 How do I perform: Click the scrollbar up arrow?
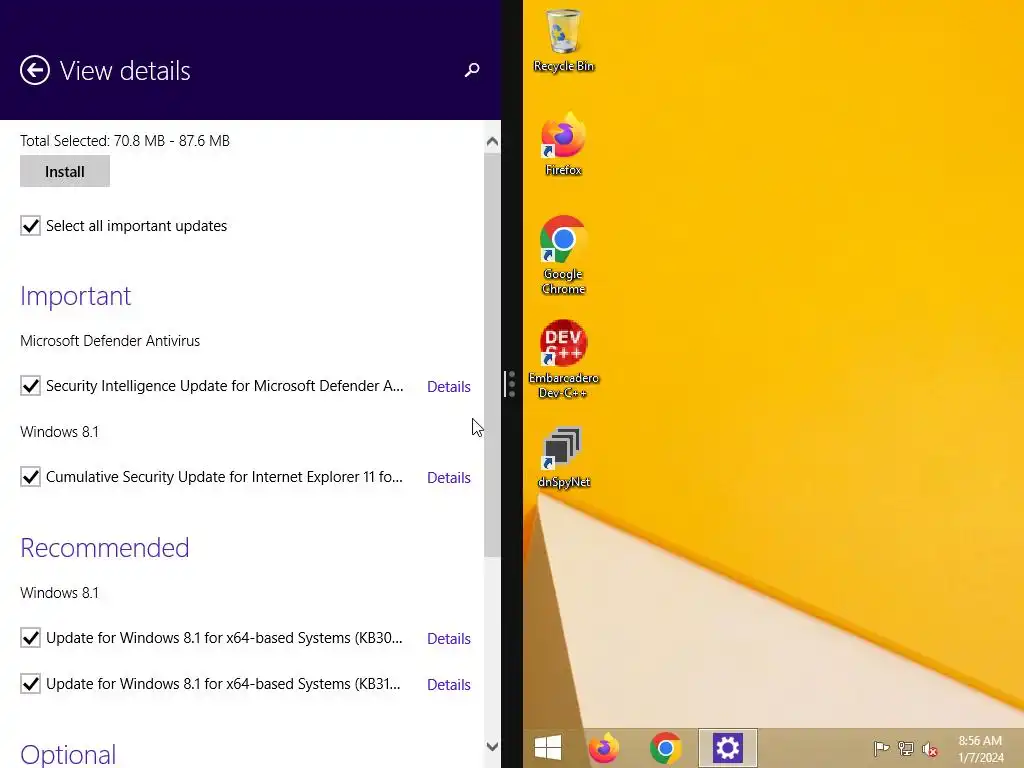coord(492,142)
